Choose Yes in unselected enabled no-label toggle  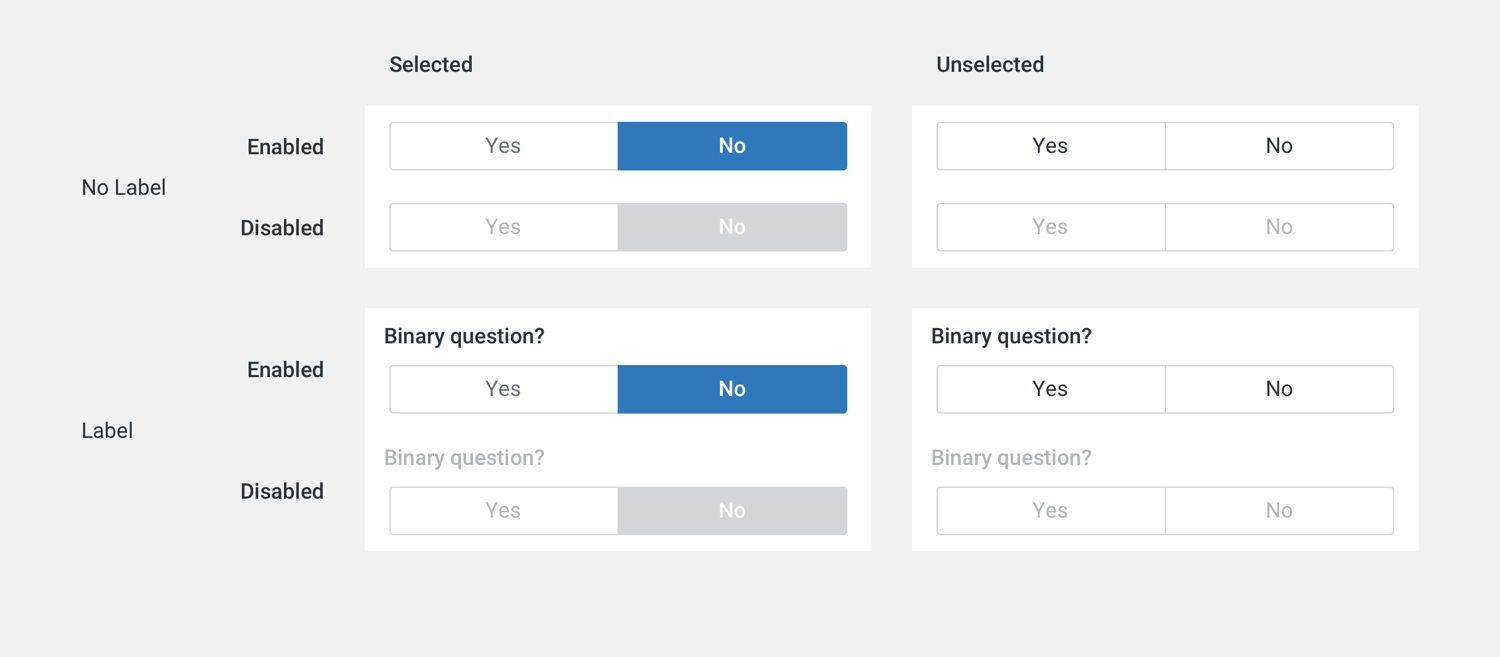coord(1051,146)
